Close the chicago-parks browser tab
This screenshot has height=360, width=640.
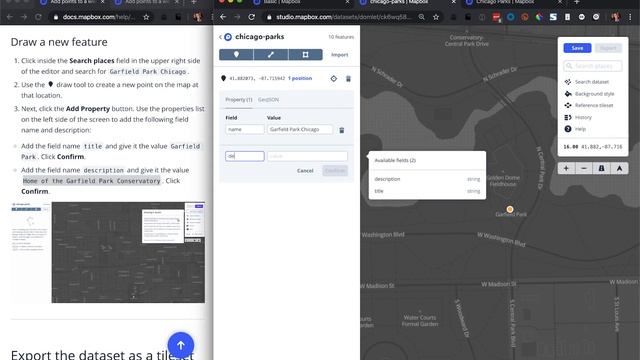click(x=453, y=3)
